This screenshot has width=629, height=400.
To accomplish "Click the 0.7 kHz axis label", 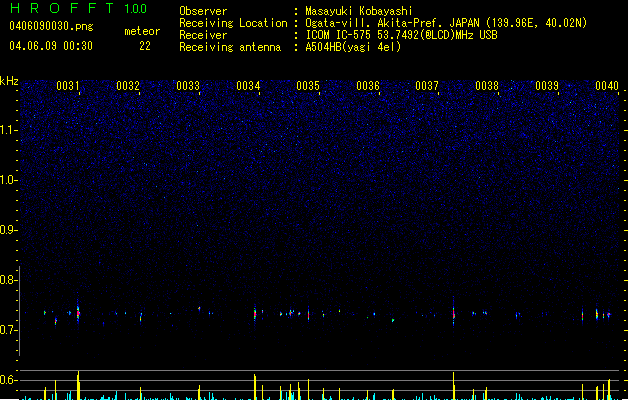I will click(9, 330).
